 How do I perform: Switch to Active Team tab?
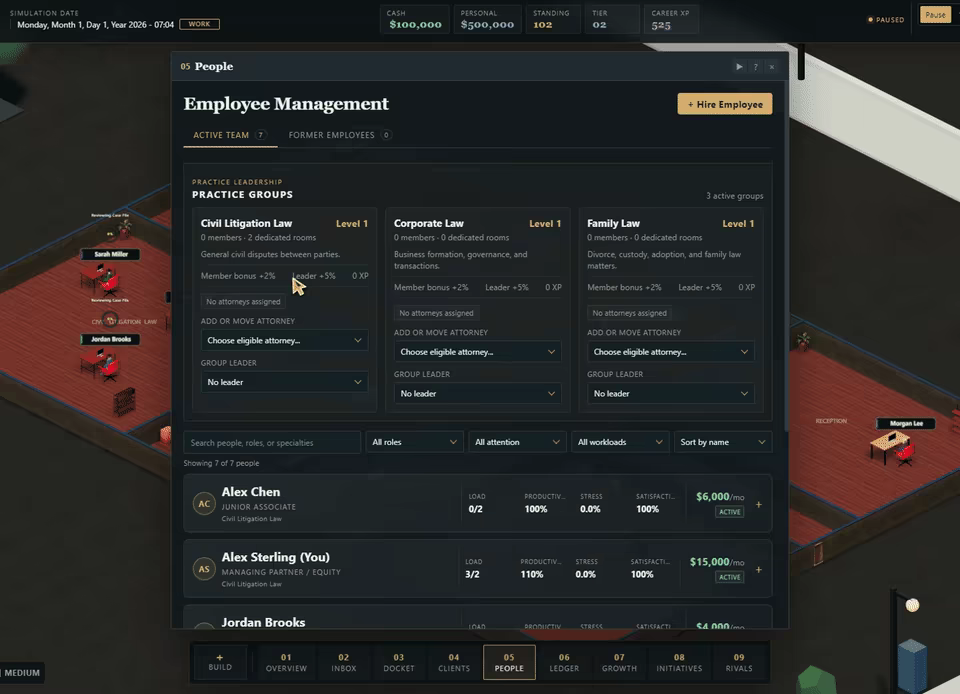(x=230, y=135)
